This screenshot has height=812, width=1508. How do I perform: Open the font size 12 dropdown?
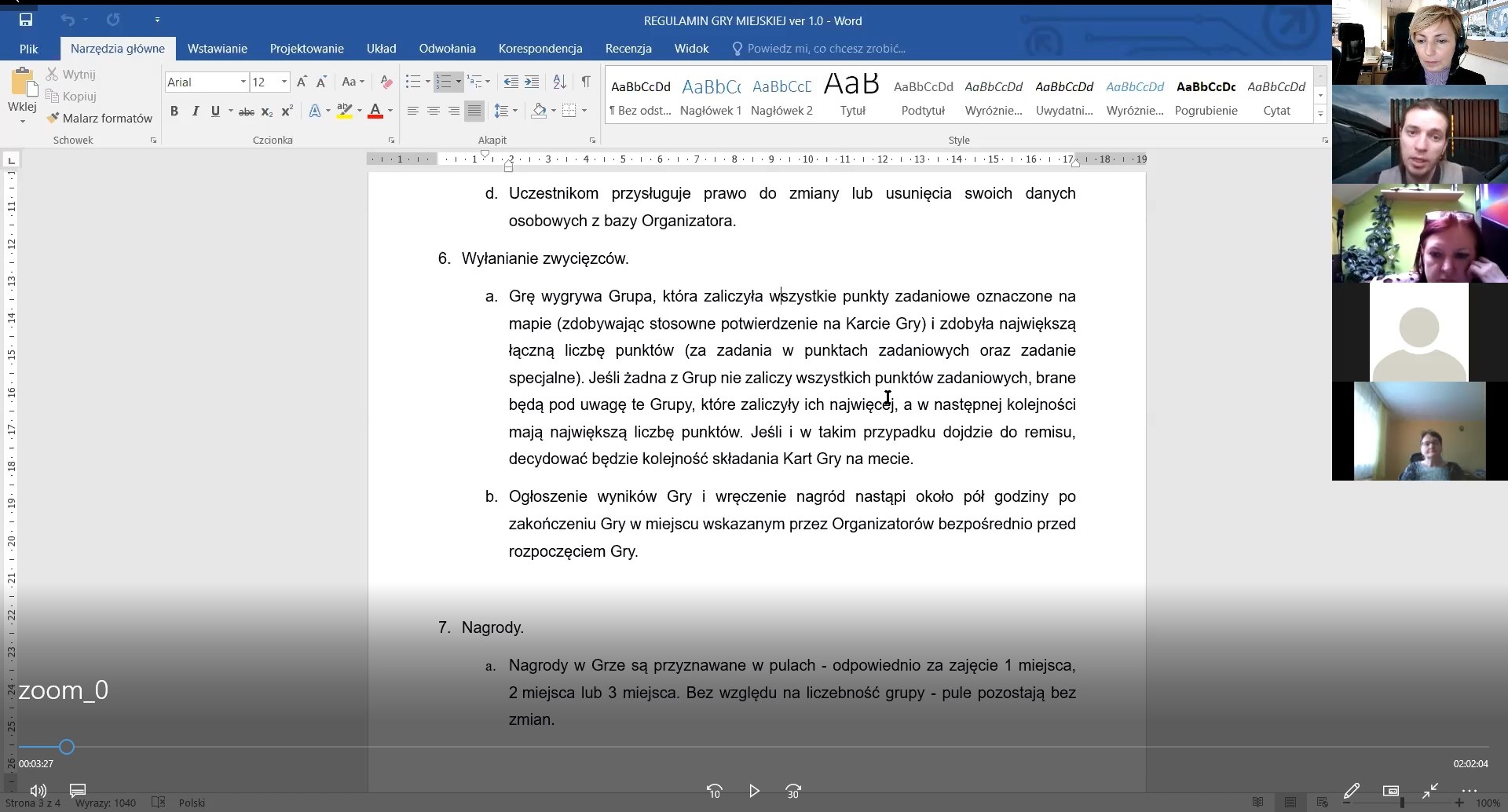tap(284, 82)
